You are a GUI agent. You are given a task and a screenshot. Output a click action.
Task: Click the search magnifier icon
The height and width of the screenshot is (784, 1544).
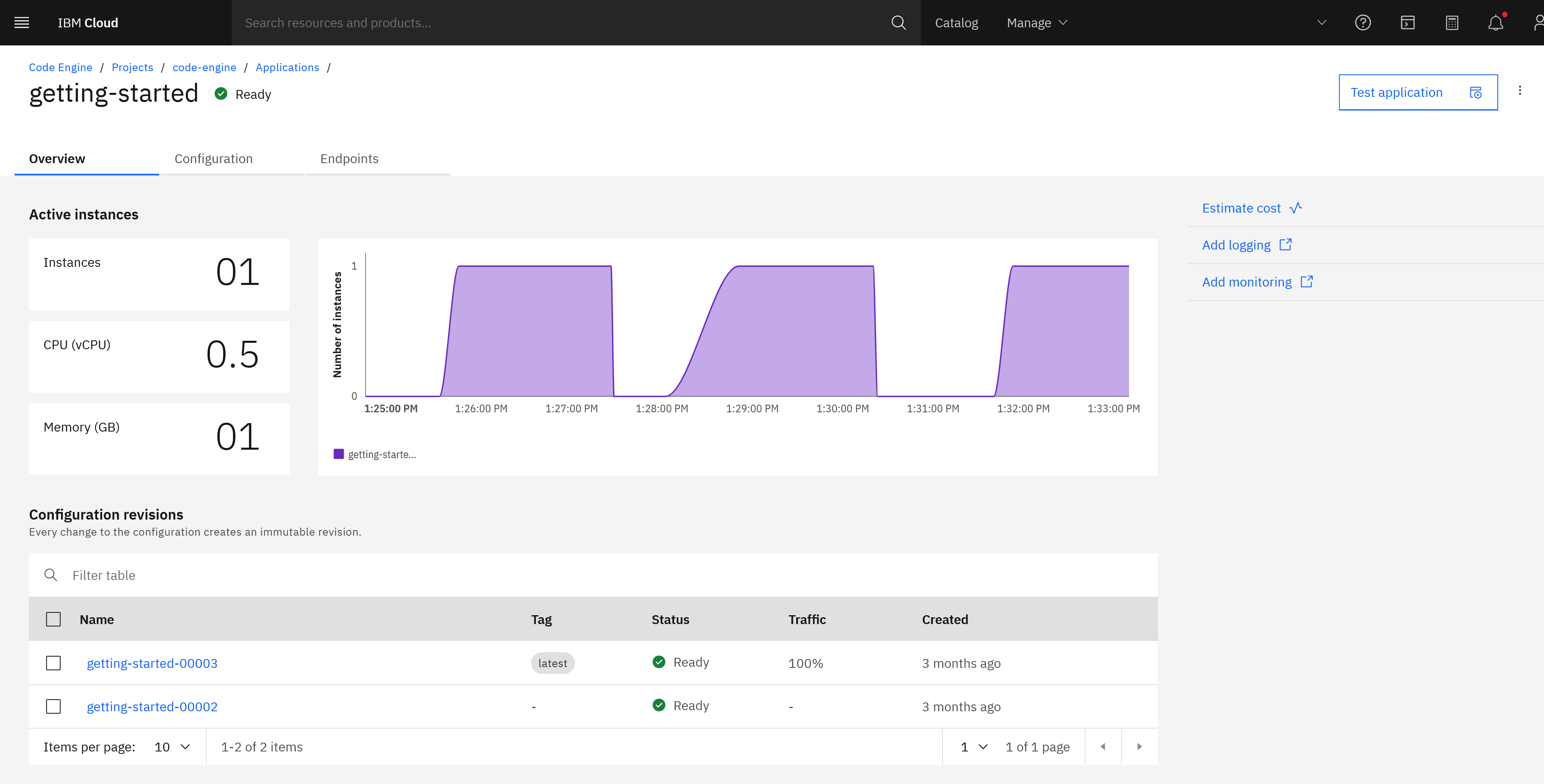898,23
